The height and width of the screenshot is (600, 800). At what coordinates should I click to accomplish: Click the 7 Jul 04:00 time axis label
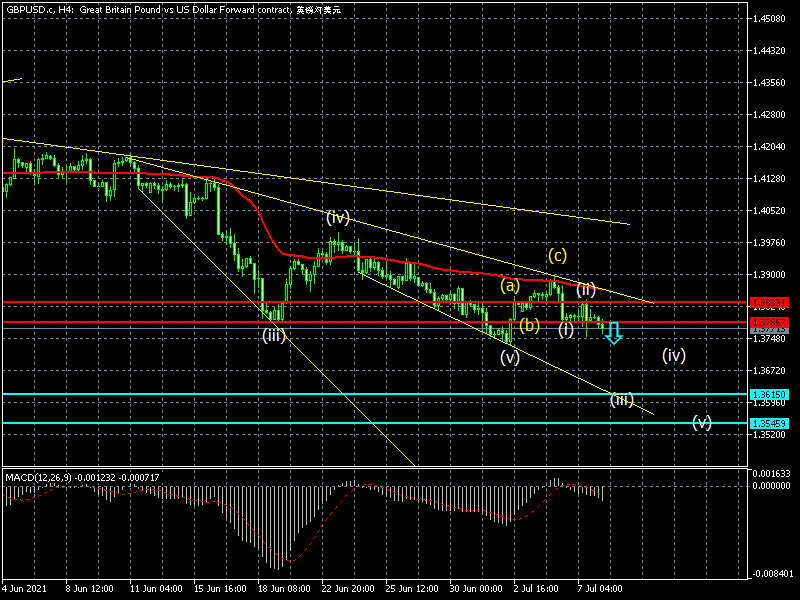[600, 590]
